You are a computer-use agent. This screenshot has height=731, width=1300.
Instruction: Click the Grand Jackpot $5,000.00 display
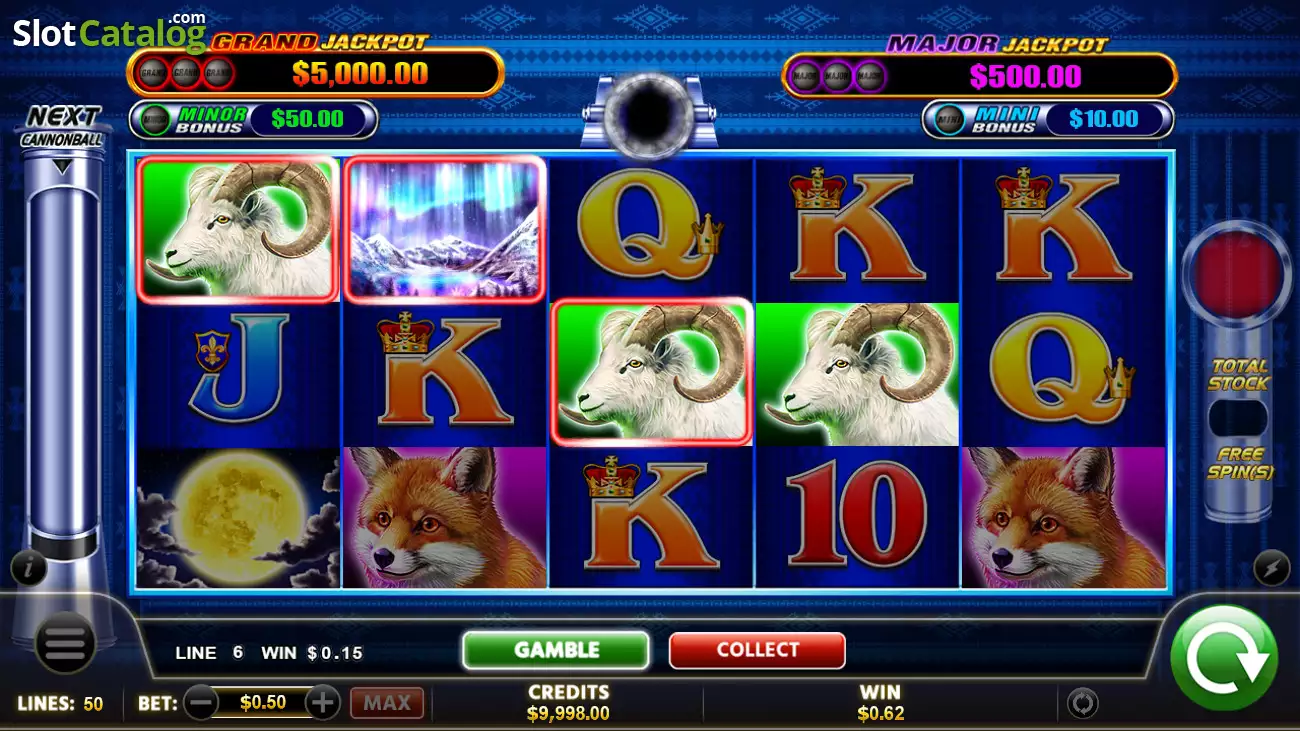[x=315, y=72]
